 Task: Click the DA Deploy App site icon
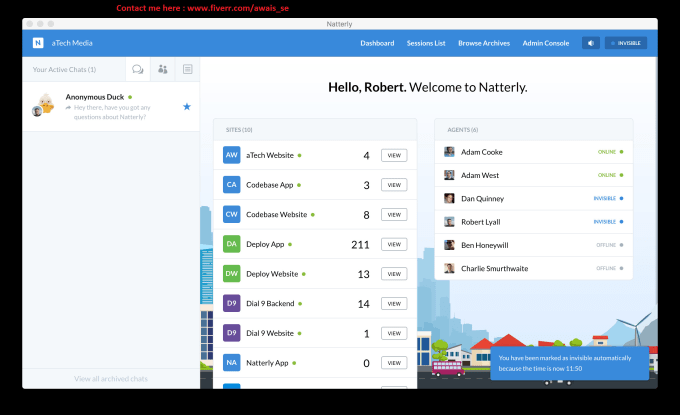tap(232, 244)
